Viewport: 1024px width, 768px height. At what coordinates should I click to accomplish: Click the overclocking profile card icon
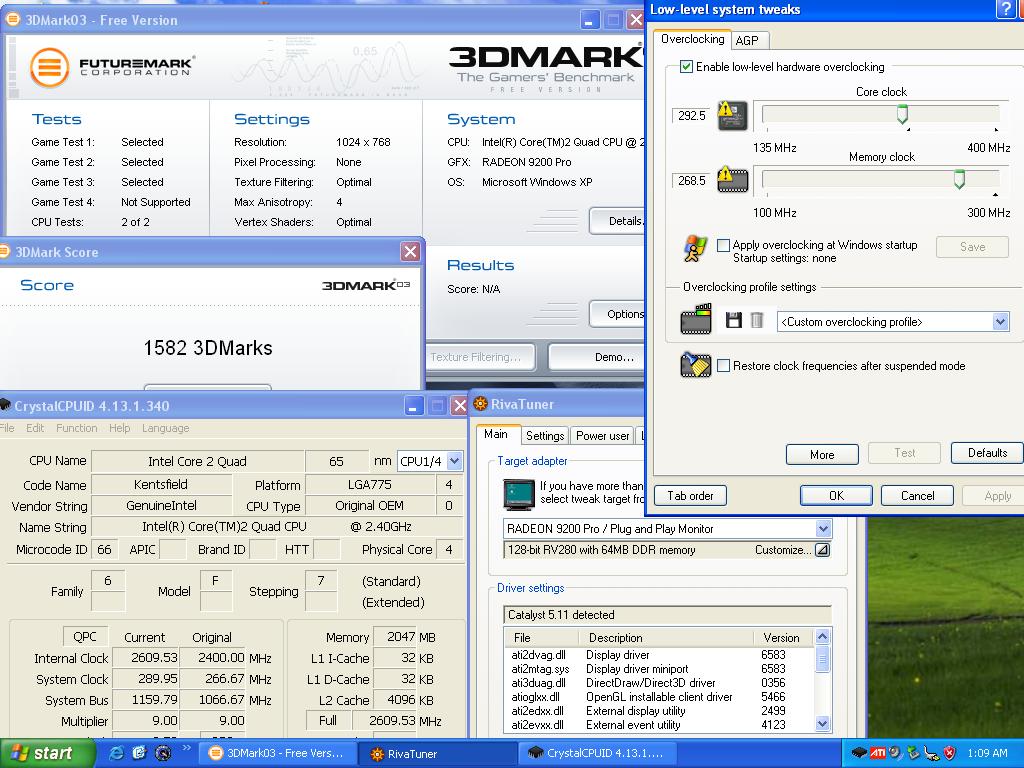coord(696,319)
